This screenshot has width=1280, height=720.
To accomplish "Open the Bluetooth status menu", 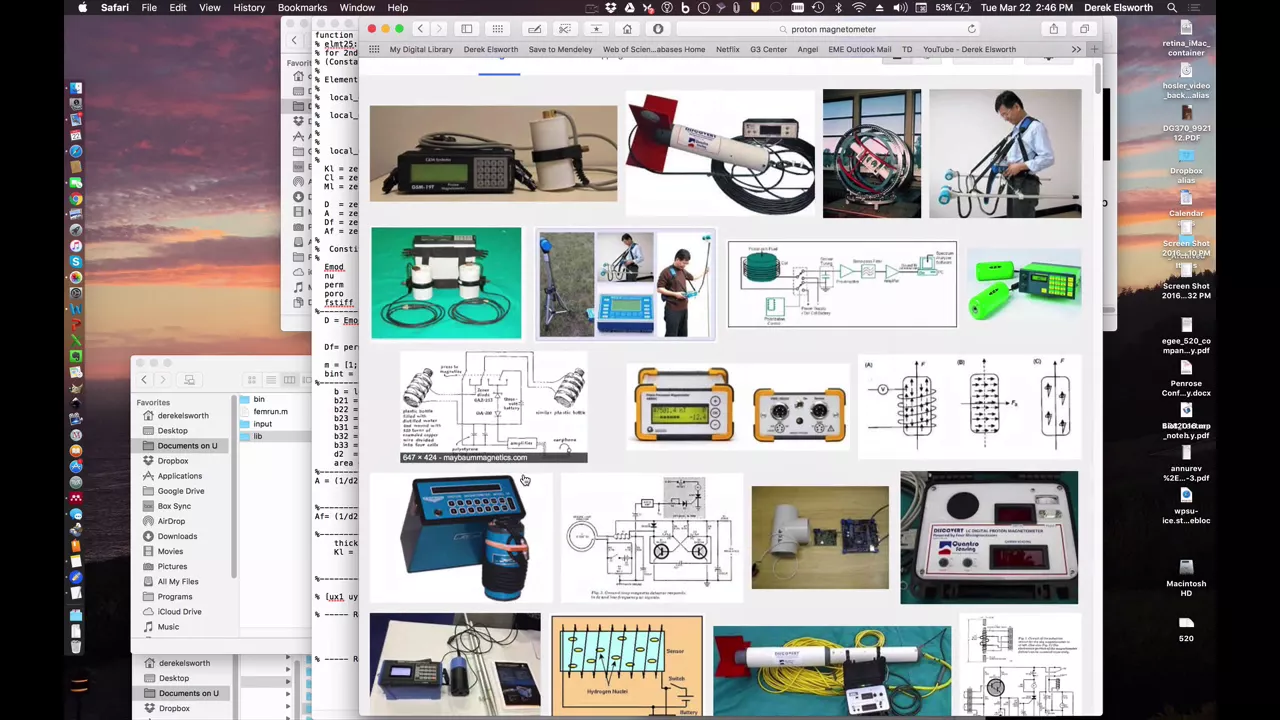I will coord(838,8).
